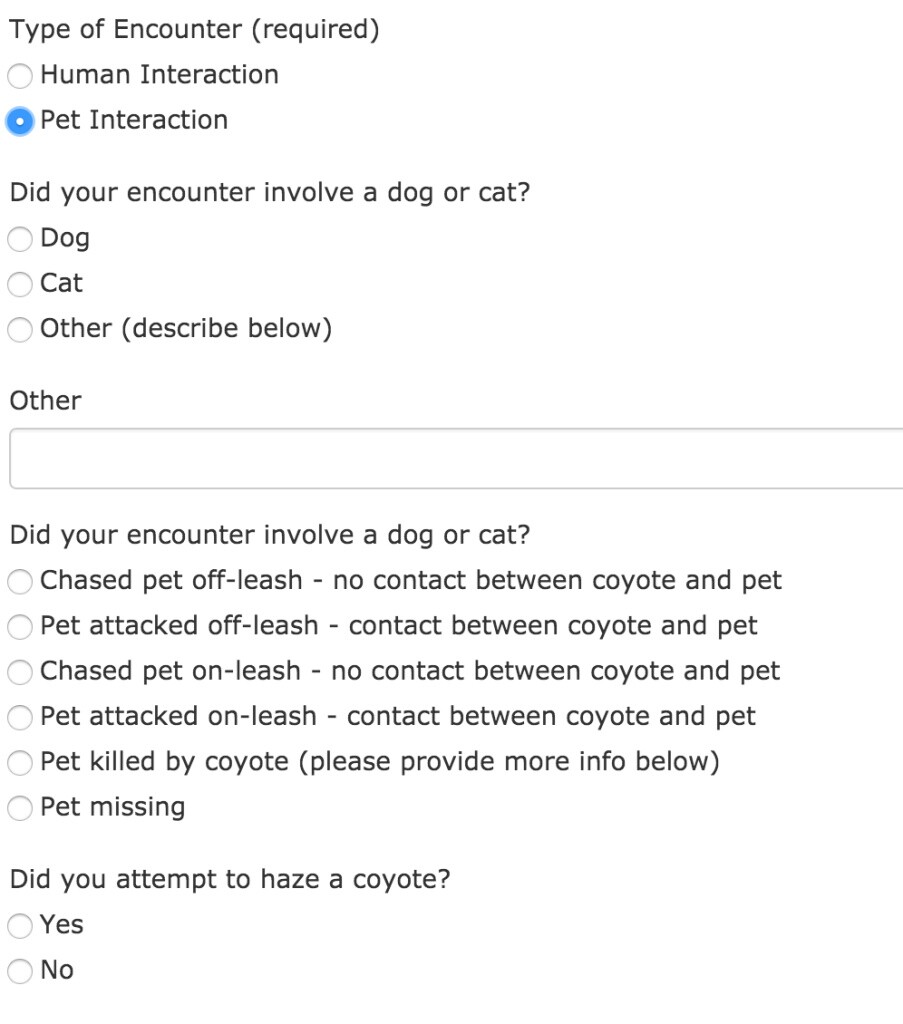Screen dimensions: 903x1024
Task: Select 'Pet attacked off-leash' radio button
Action: [20, 627]
